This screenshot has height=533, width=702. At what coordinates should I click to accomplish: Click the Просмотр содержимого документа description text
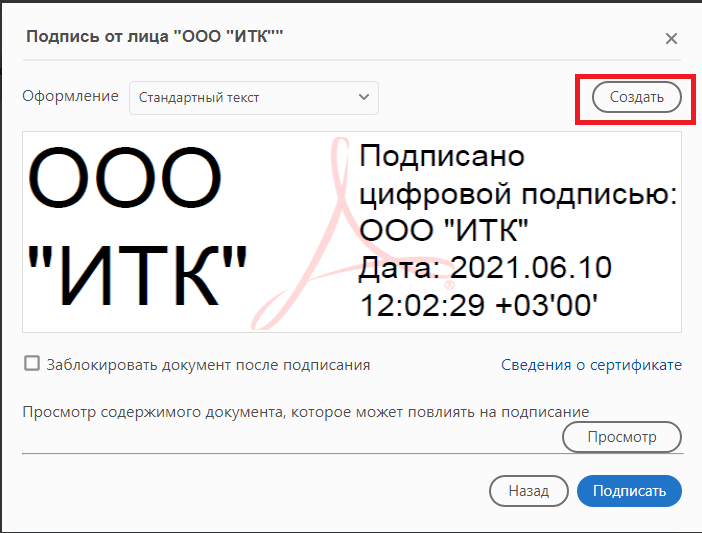[x=305, y=411]
